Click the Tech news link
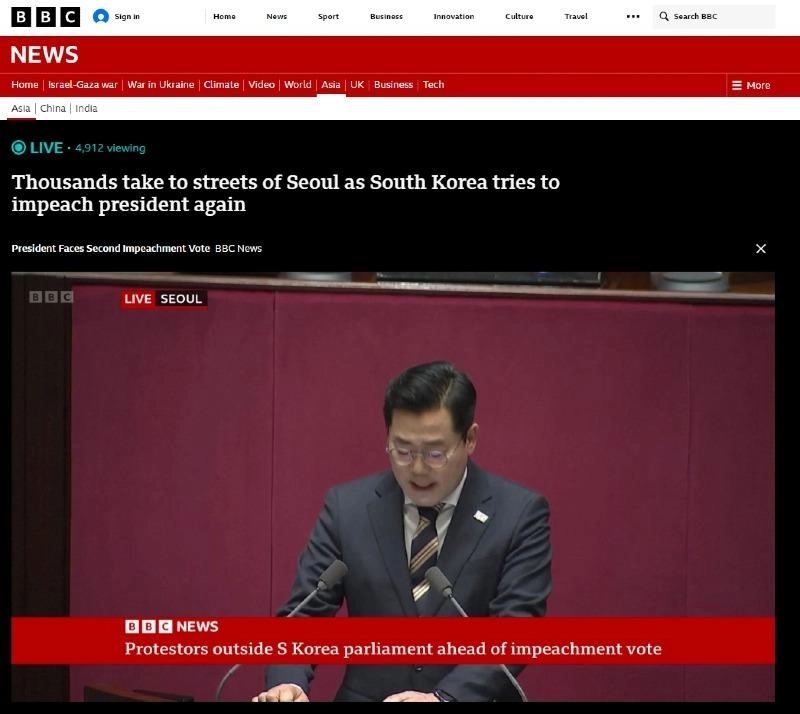 [433, 85]
